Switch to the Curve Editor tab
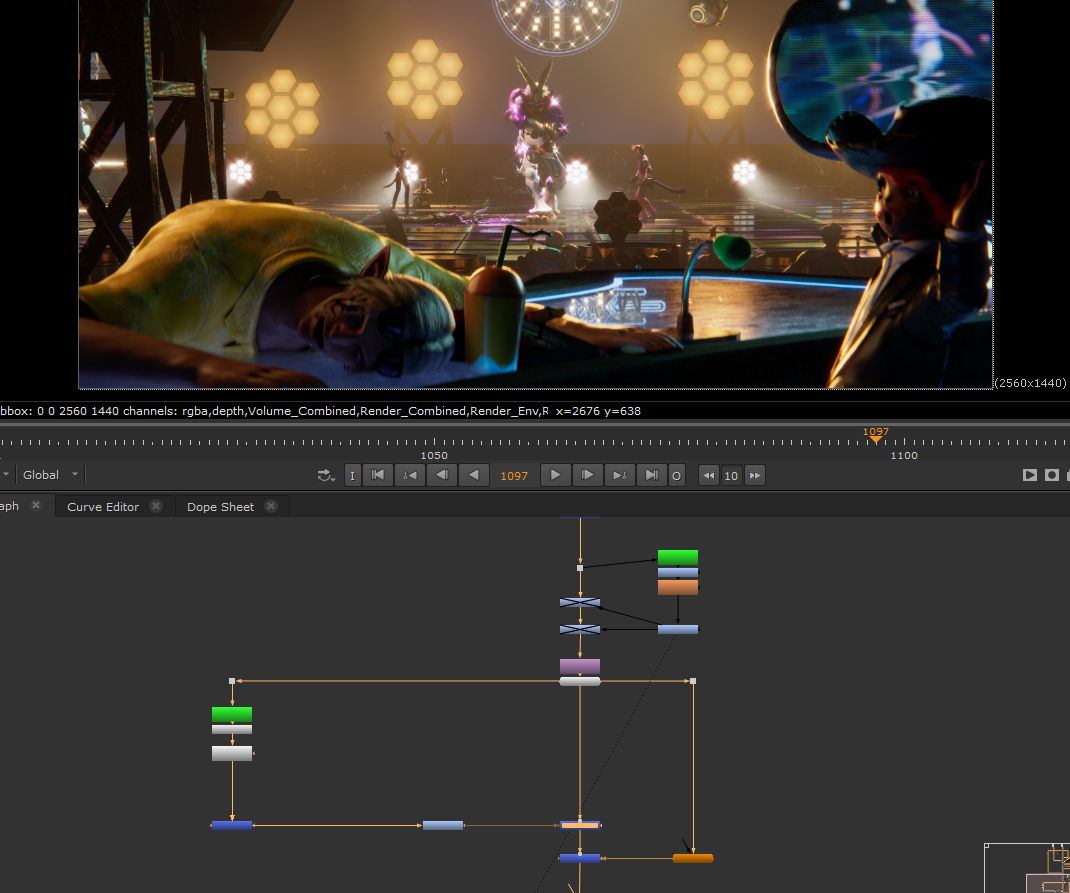The image size is (1070, 893). [x=102, y=507]
